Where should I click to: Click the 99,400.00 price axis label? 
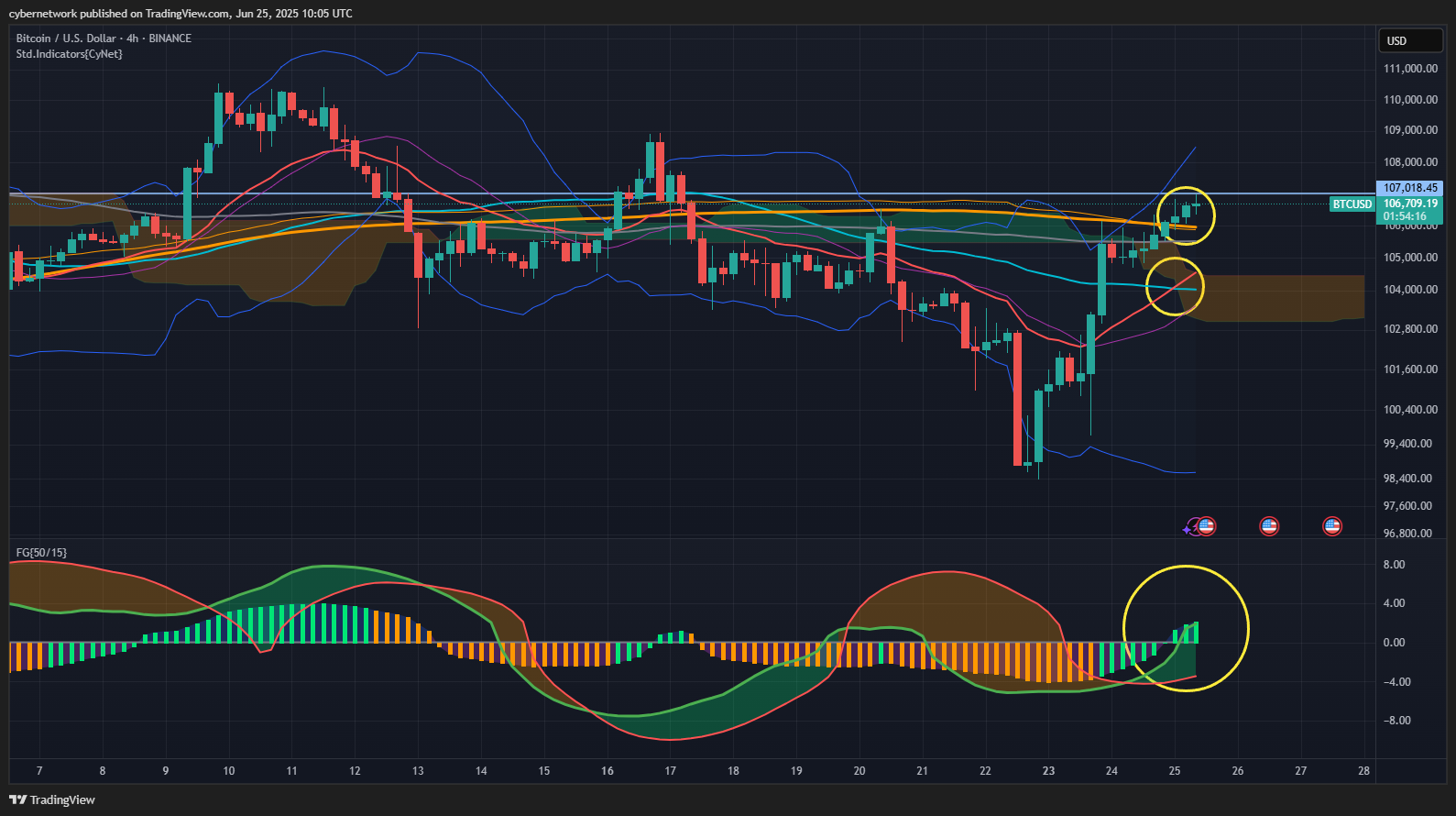click(x=1407, y=444)
